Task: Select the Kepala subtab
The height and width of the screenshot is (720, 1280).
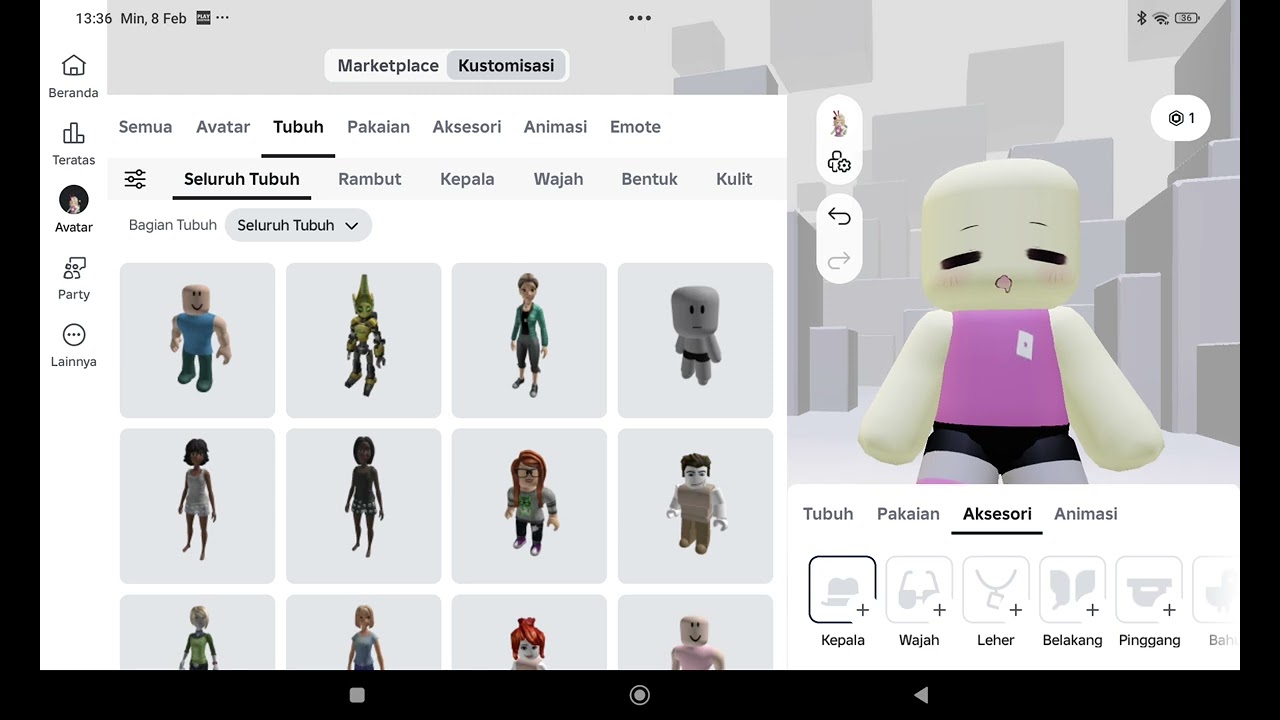Action: pyautogui.click(x=467, y=179)
